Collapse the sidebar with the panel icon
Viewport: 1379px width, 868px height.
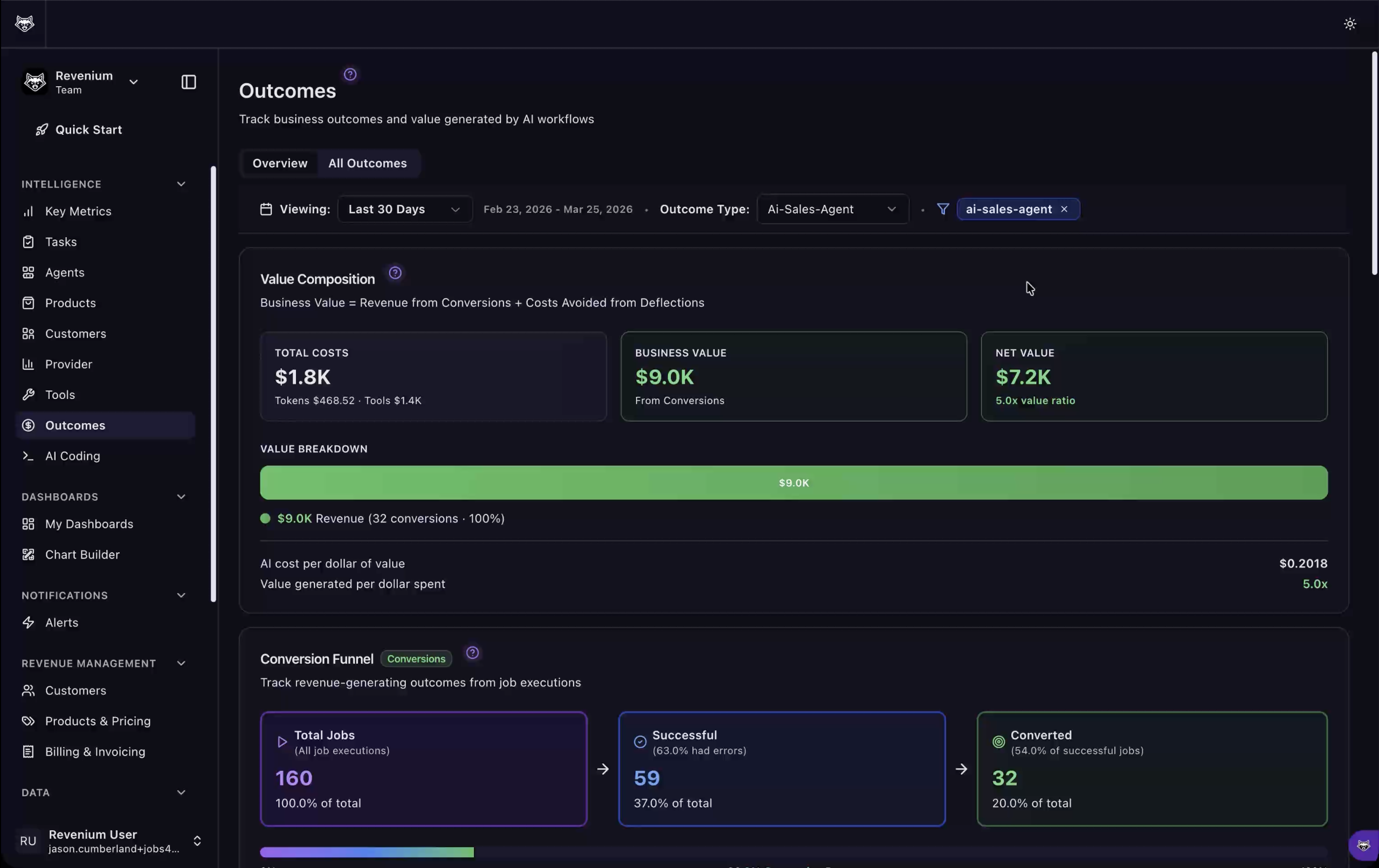188,82
